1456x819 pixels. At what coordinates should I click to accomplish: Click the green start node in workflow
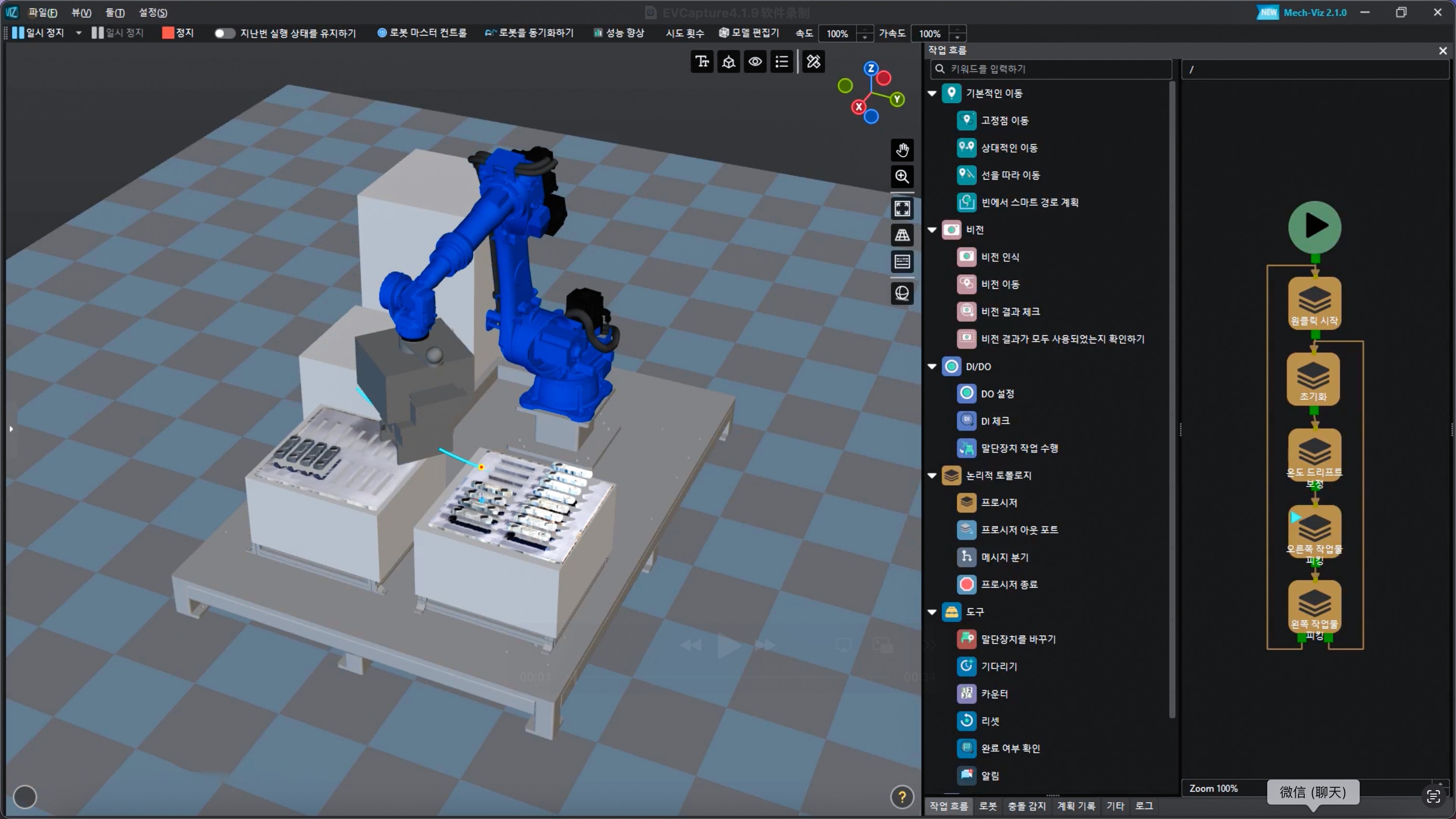click(1314, 227)
